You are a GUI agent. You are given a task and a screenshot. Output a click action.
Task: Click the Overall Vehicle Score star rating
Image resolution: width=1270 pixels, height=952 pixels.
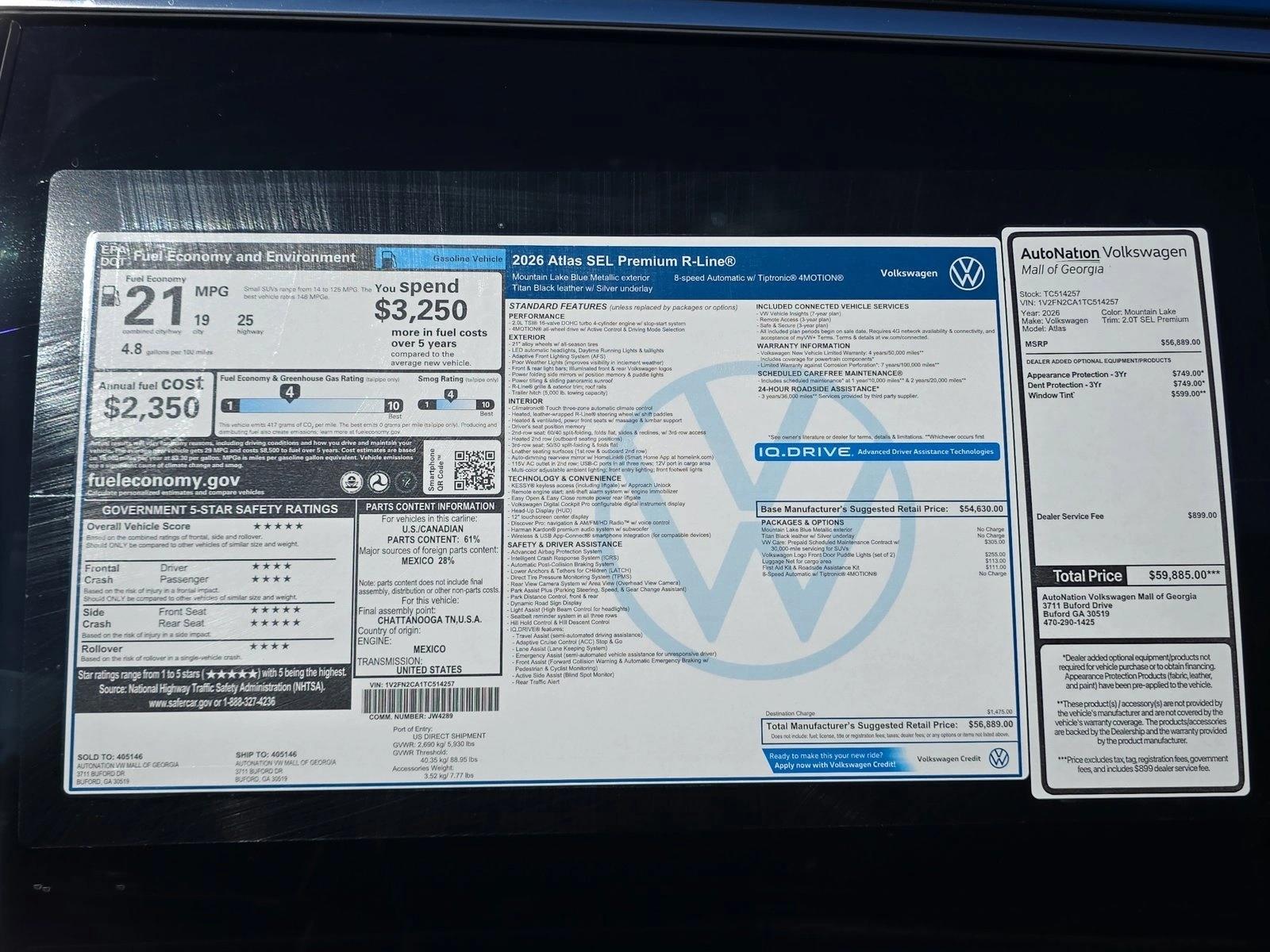277,526
